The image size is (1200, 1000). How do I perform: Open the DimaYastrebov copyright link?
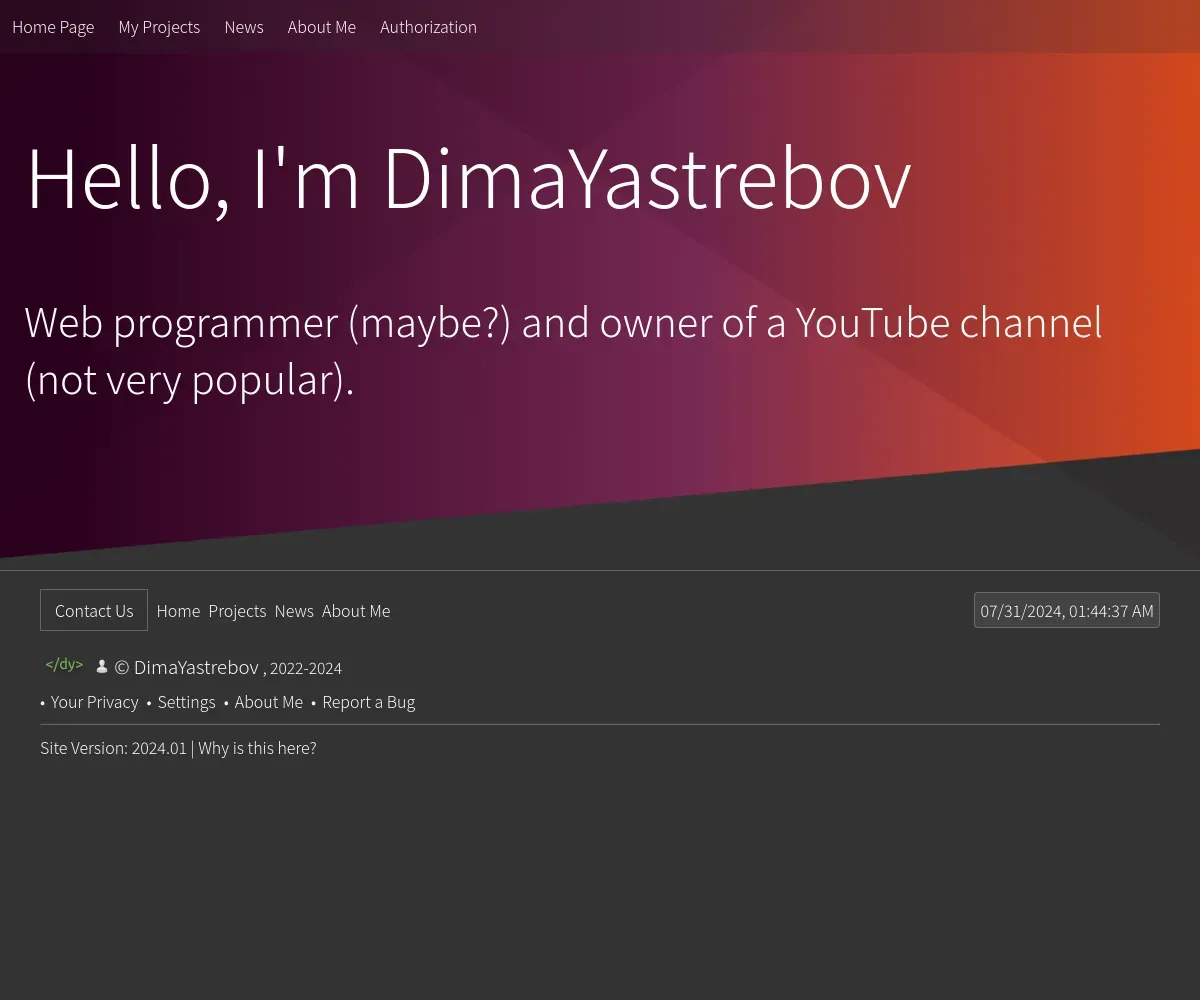click(196, 667)
